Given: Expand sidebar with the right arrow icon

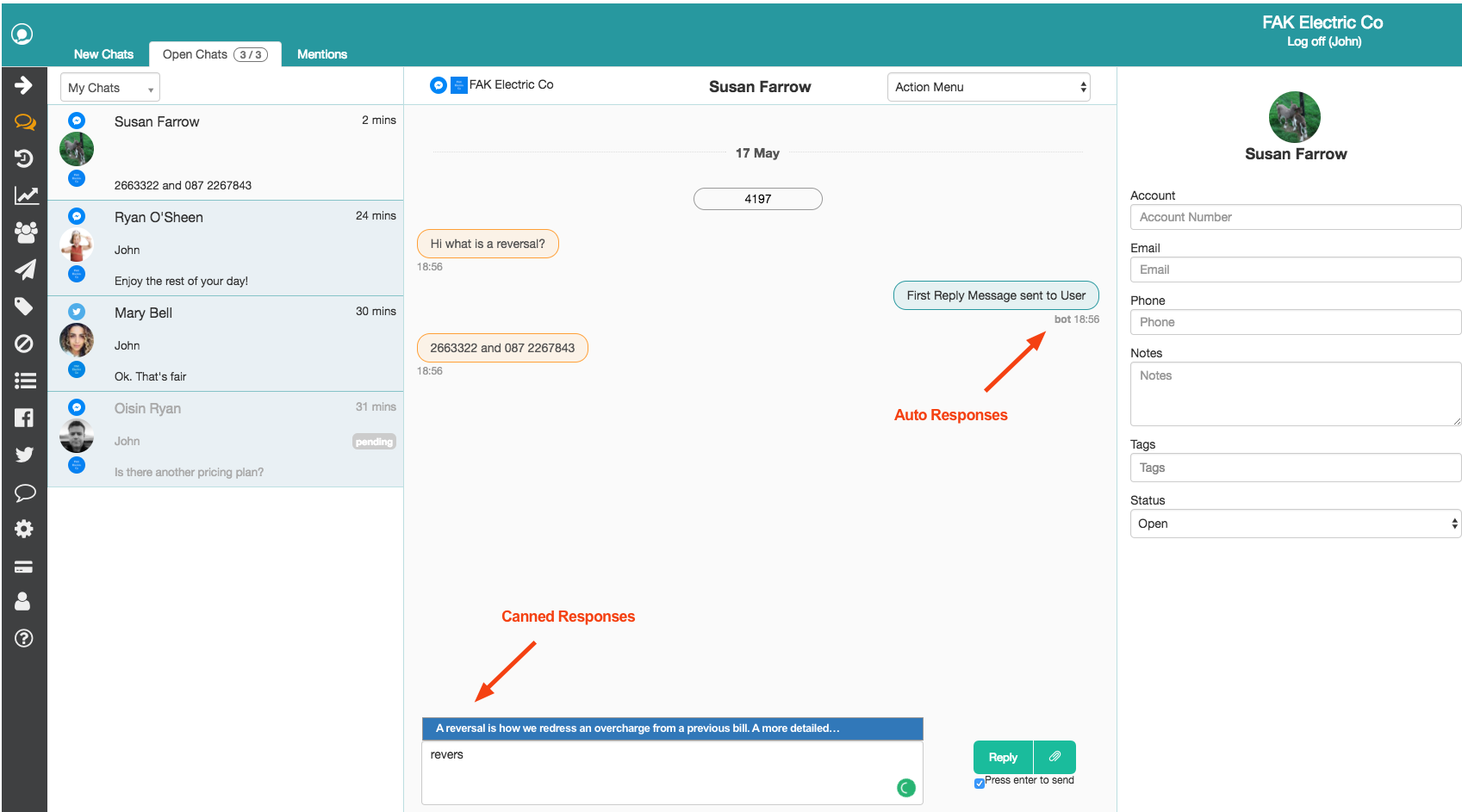Looking at the screenshot, I should pyautogui.click(x=24, y=85).
